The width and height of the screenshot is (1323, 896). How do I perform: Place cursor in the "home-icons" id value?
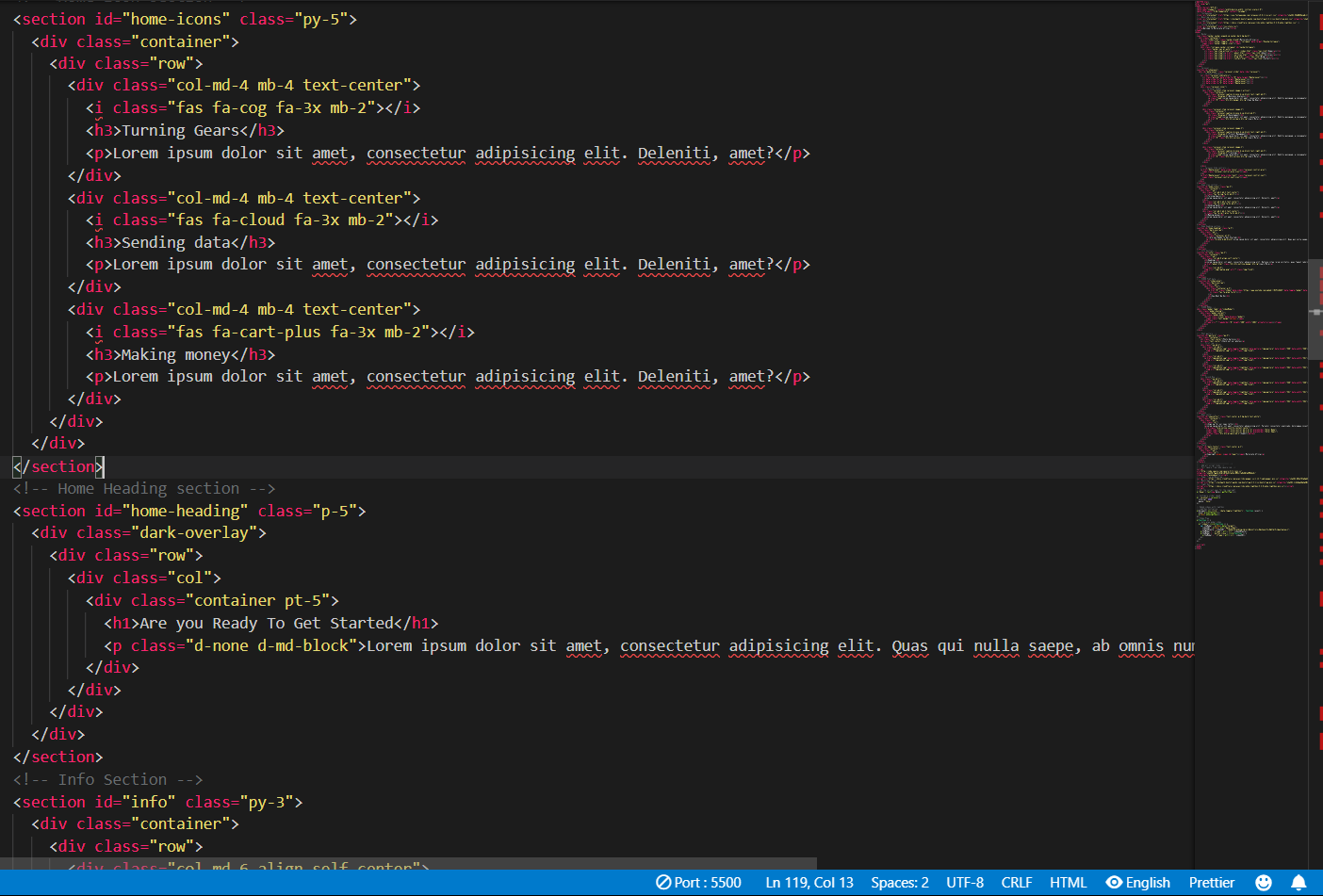point(175,19)
